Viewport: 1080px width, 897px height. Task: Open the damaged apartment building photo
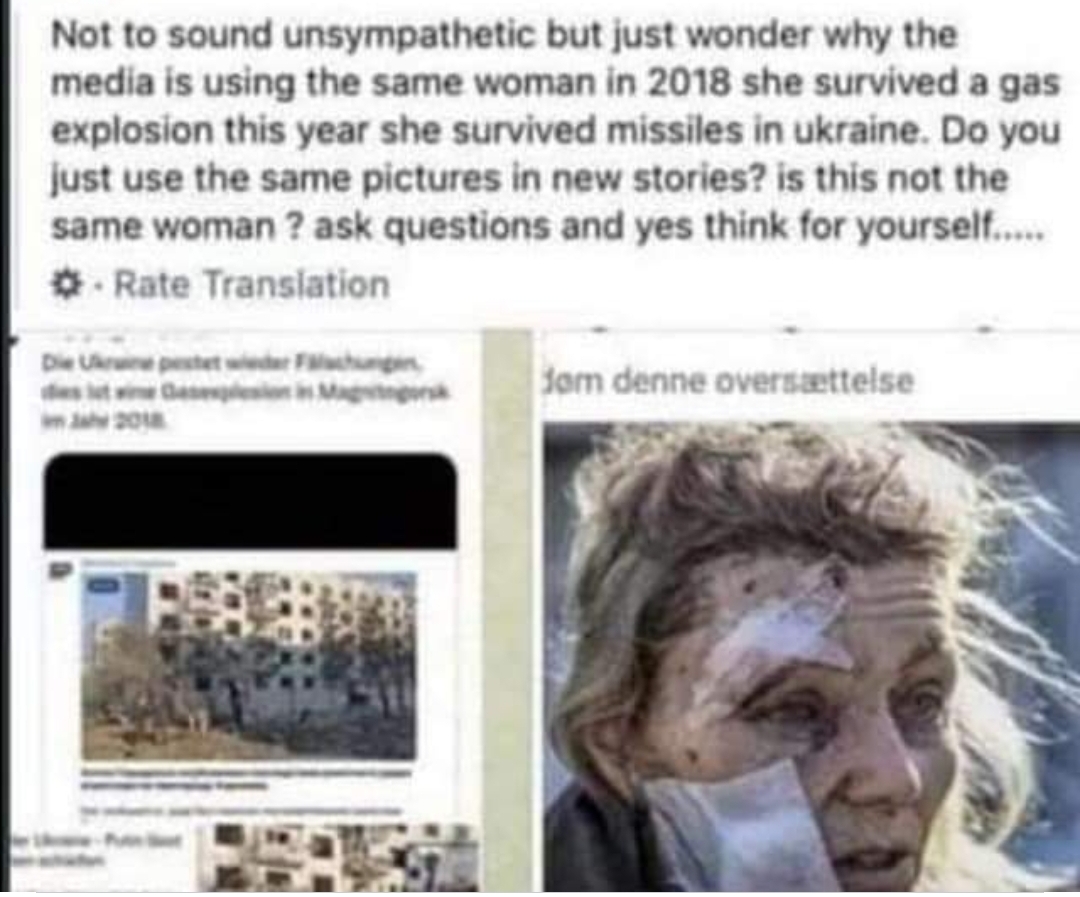click(x=249, y=665)
